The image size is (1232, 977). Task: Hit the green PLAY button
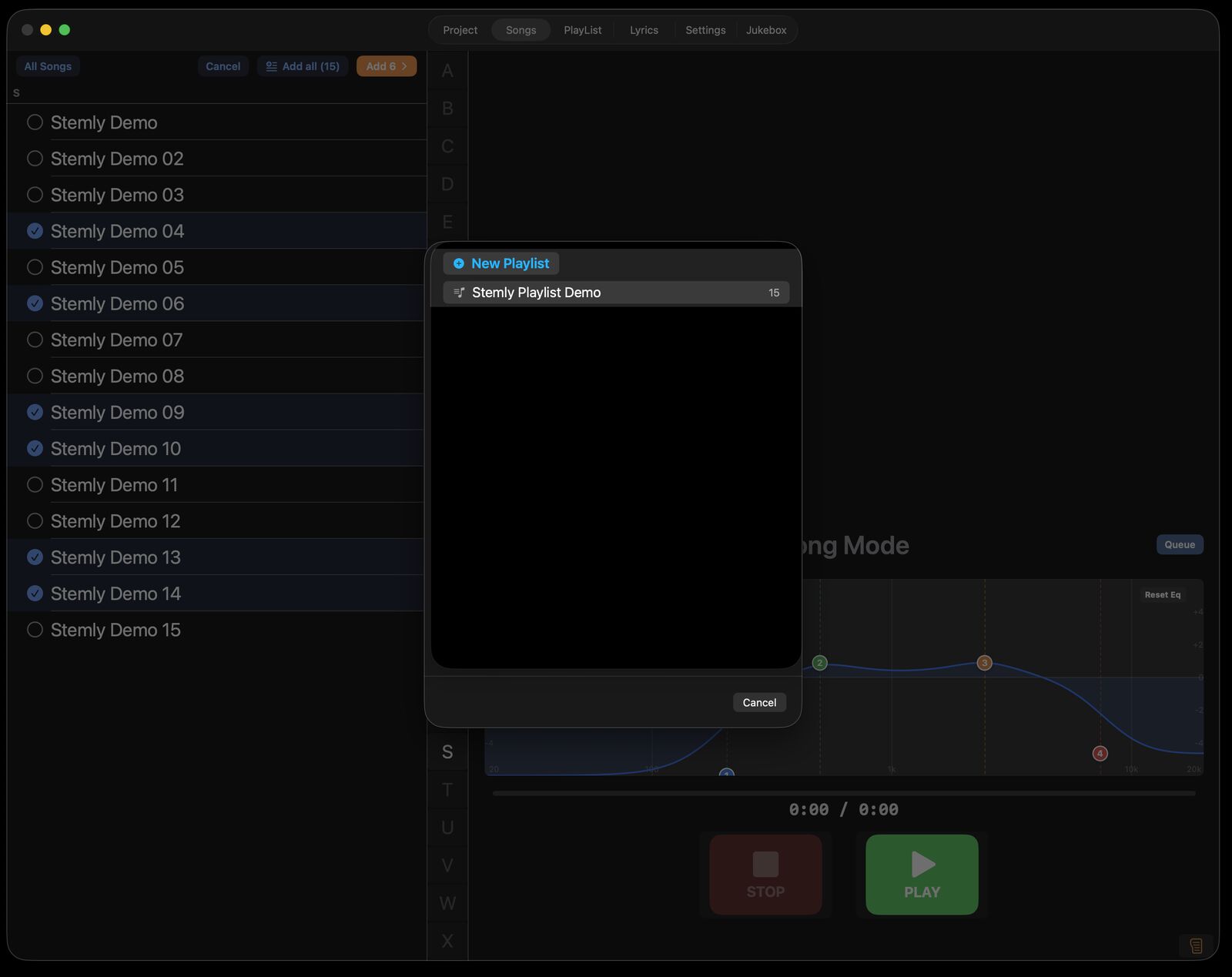[x=922, y=875]
